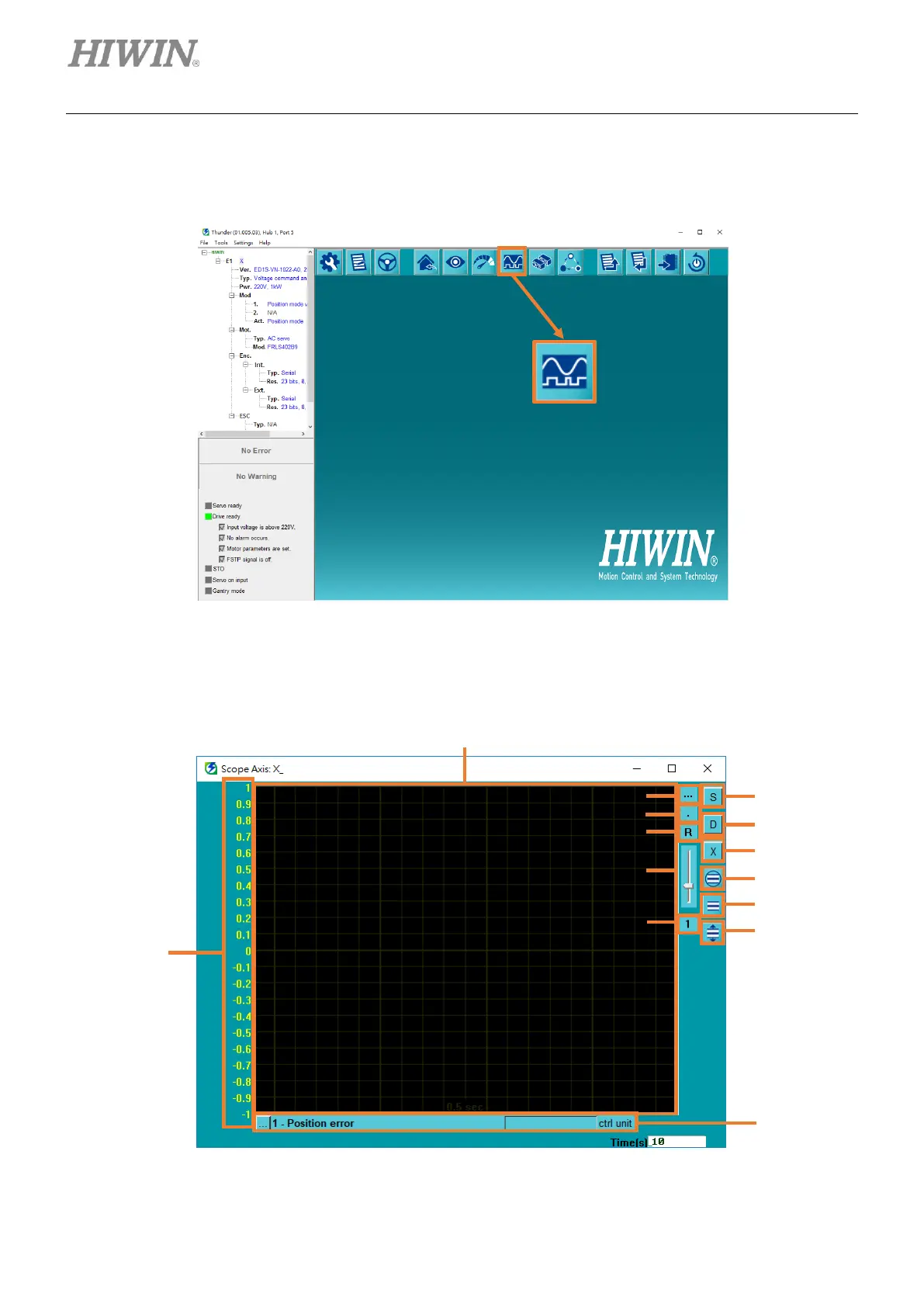Click the Gantry mode indicator

tap(208, 591)
